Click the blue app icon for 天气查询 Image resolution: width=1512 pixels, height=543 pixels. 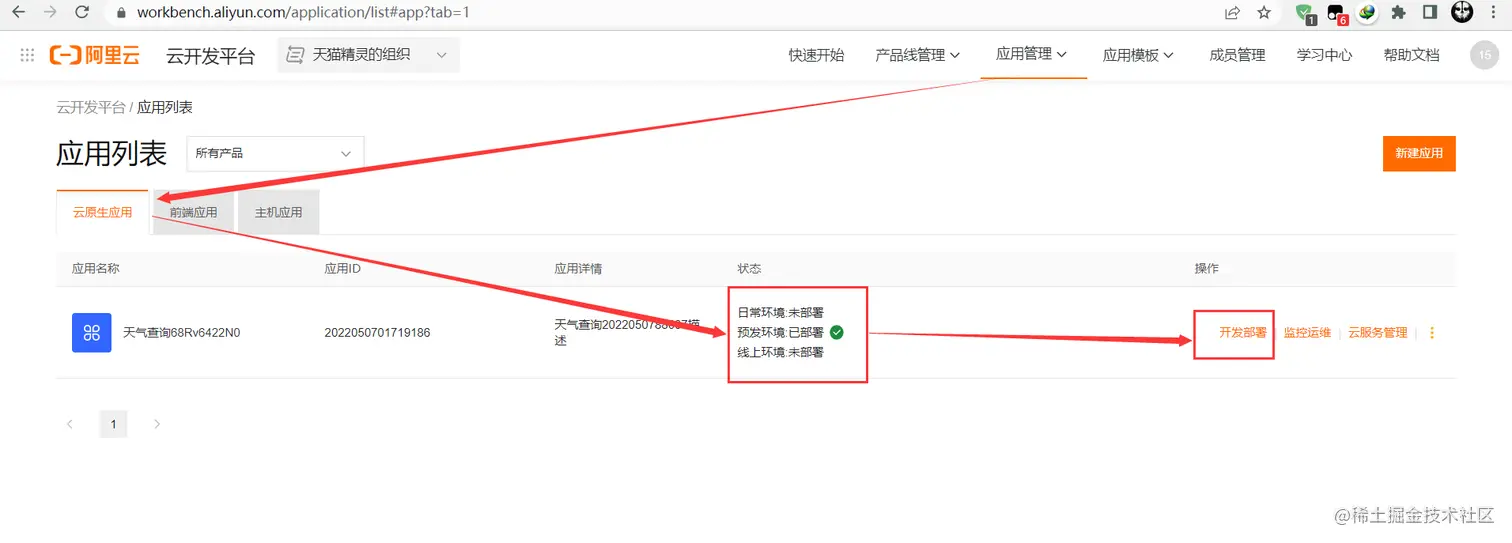pyautogui.click(x=91, y=332)
